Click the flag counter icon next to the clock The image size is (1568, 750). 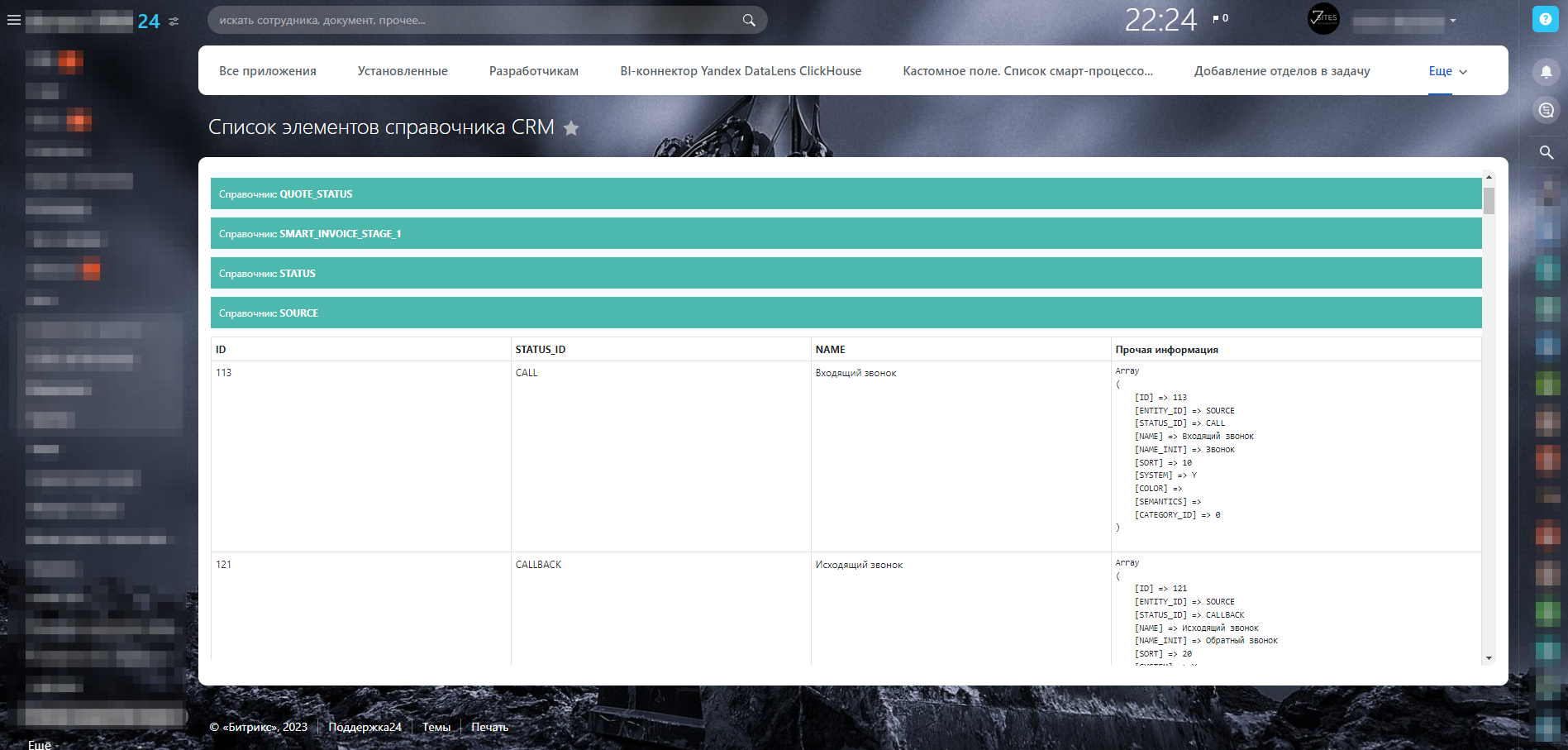[1221, 18]
